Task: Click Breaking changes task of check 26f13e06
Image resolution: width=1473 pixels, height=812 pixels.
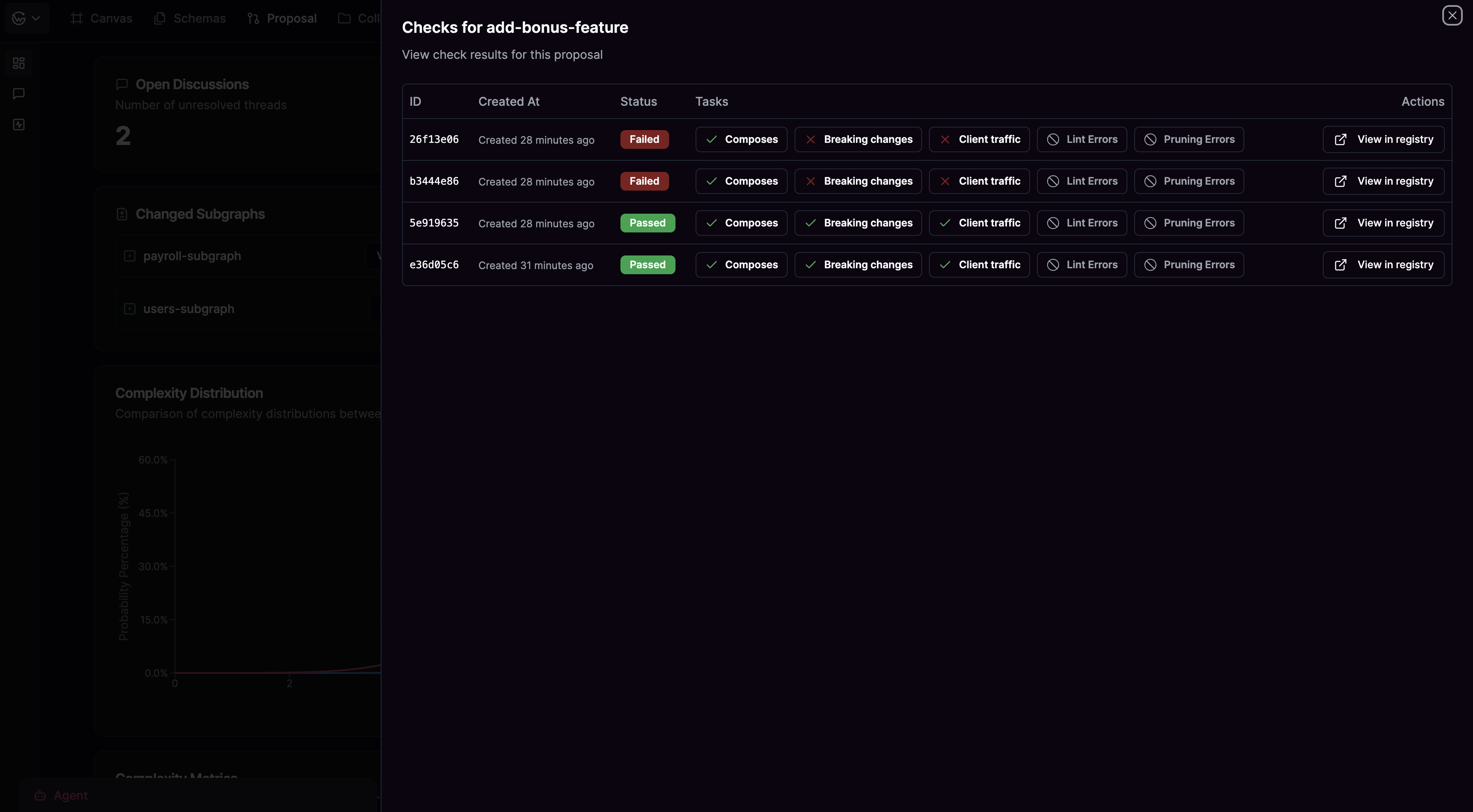Action: (858, 139)
